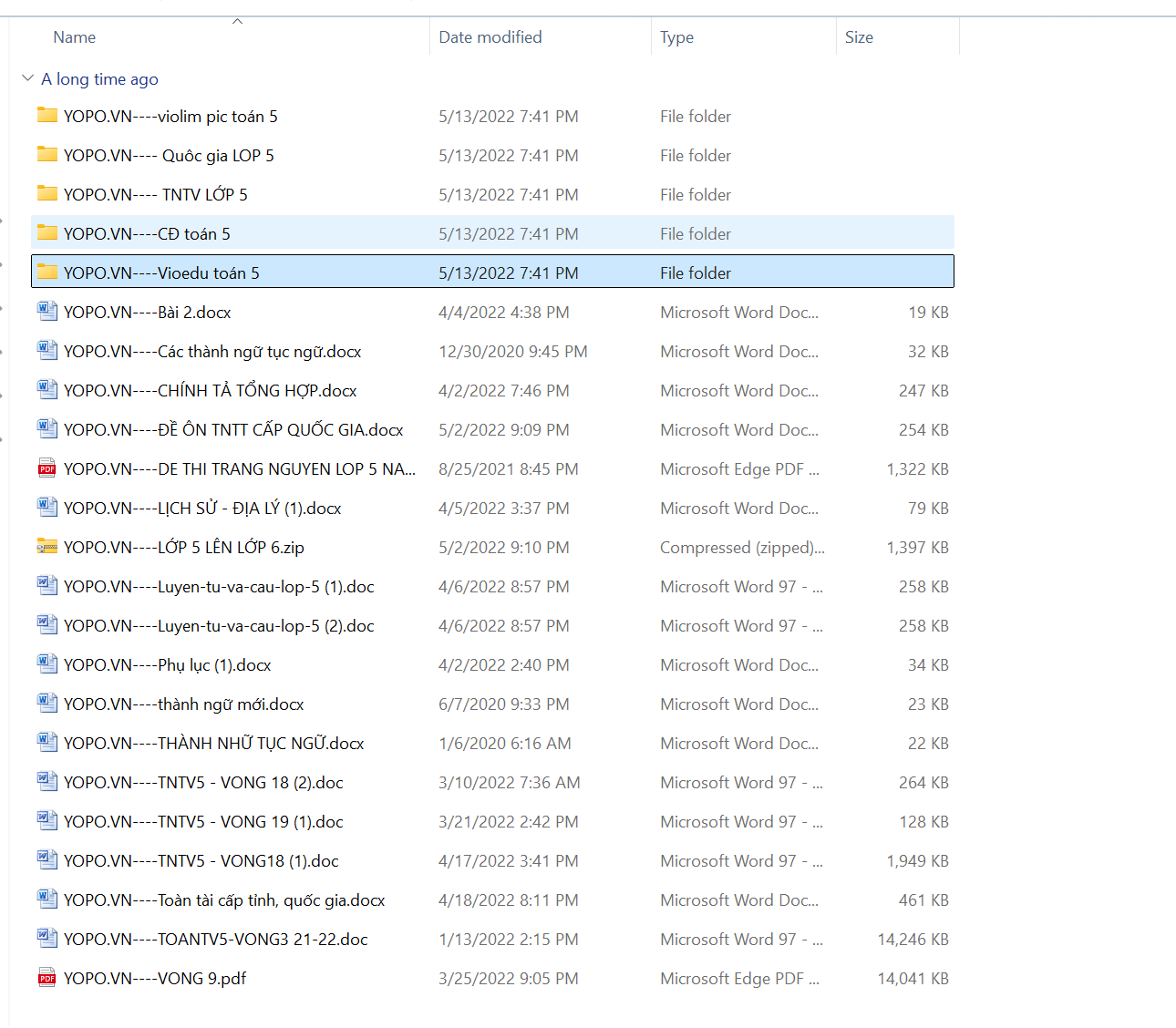Click the date 8/25/2021 8:45 PM
This screenshot has height=1028, width=1176.
click(509, 469)
